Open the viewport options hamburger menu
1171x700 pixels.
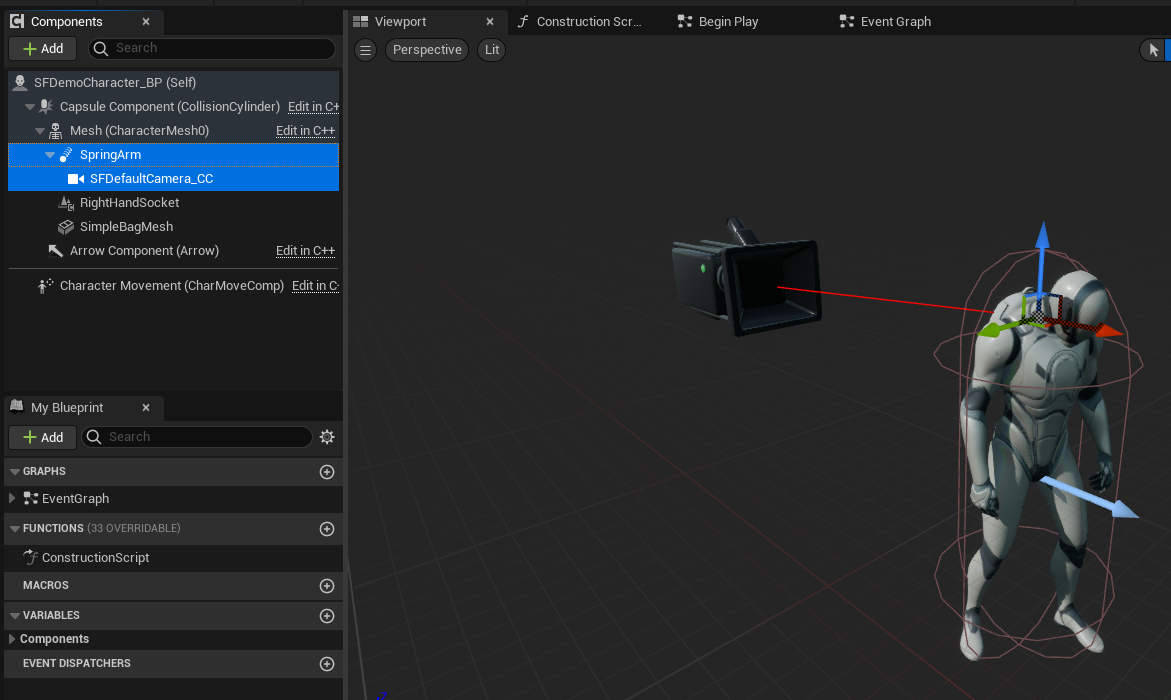coord(365,50)
